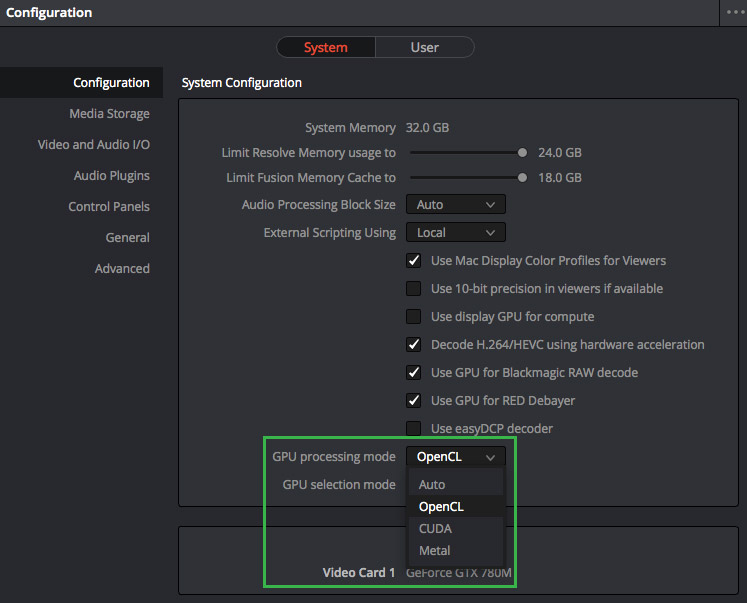The image size is (747, 603).
Task: Switch to the User tab
Action: (424, 47)
